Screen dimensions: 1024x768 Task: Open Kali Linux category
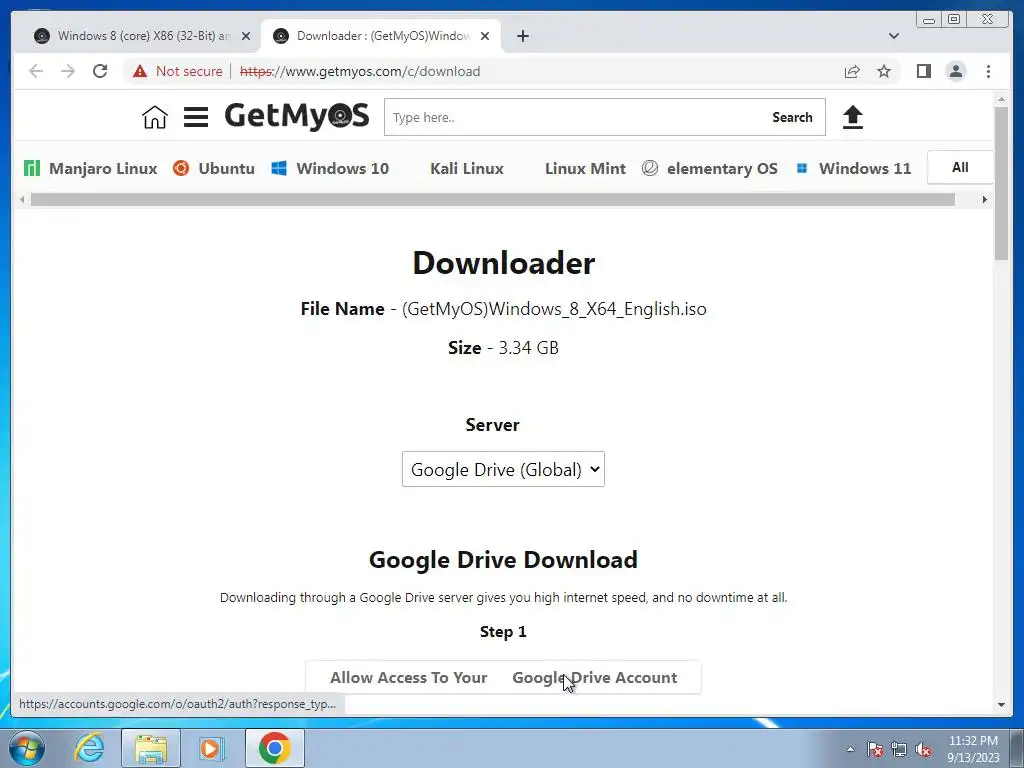(x=467, y=168)
